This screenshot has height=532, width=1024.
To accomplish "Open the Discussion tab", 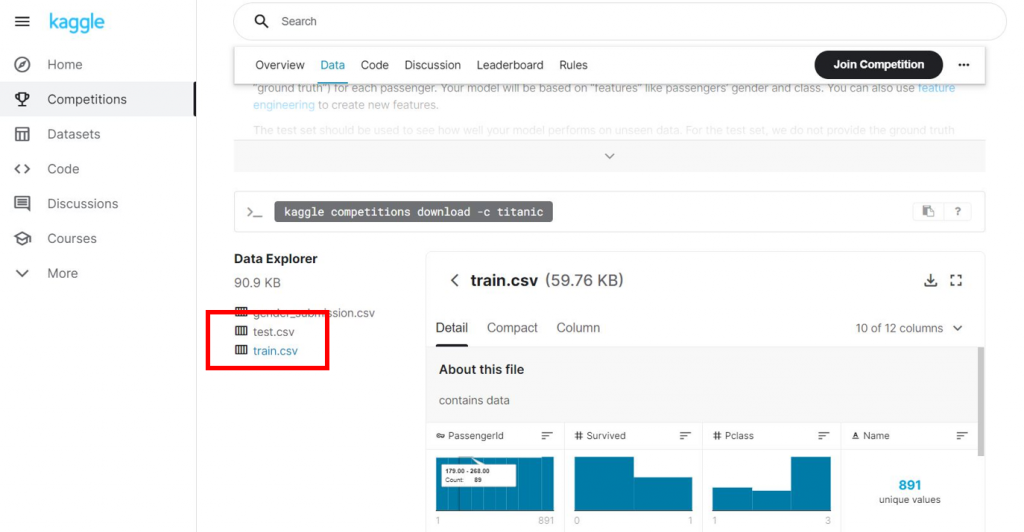I will tap(432, 65).
